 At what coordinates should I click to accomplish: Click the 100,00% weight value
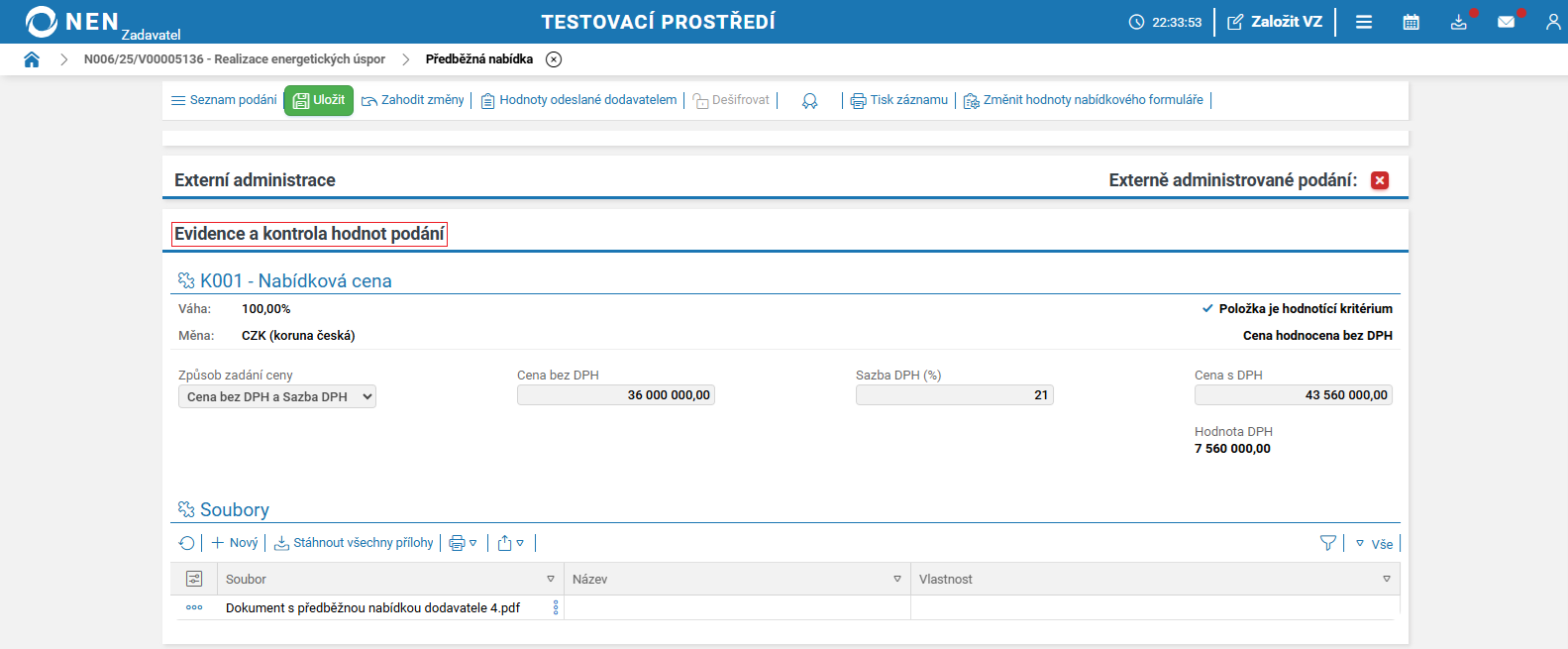[x=266, y=309]
